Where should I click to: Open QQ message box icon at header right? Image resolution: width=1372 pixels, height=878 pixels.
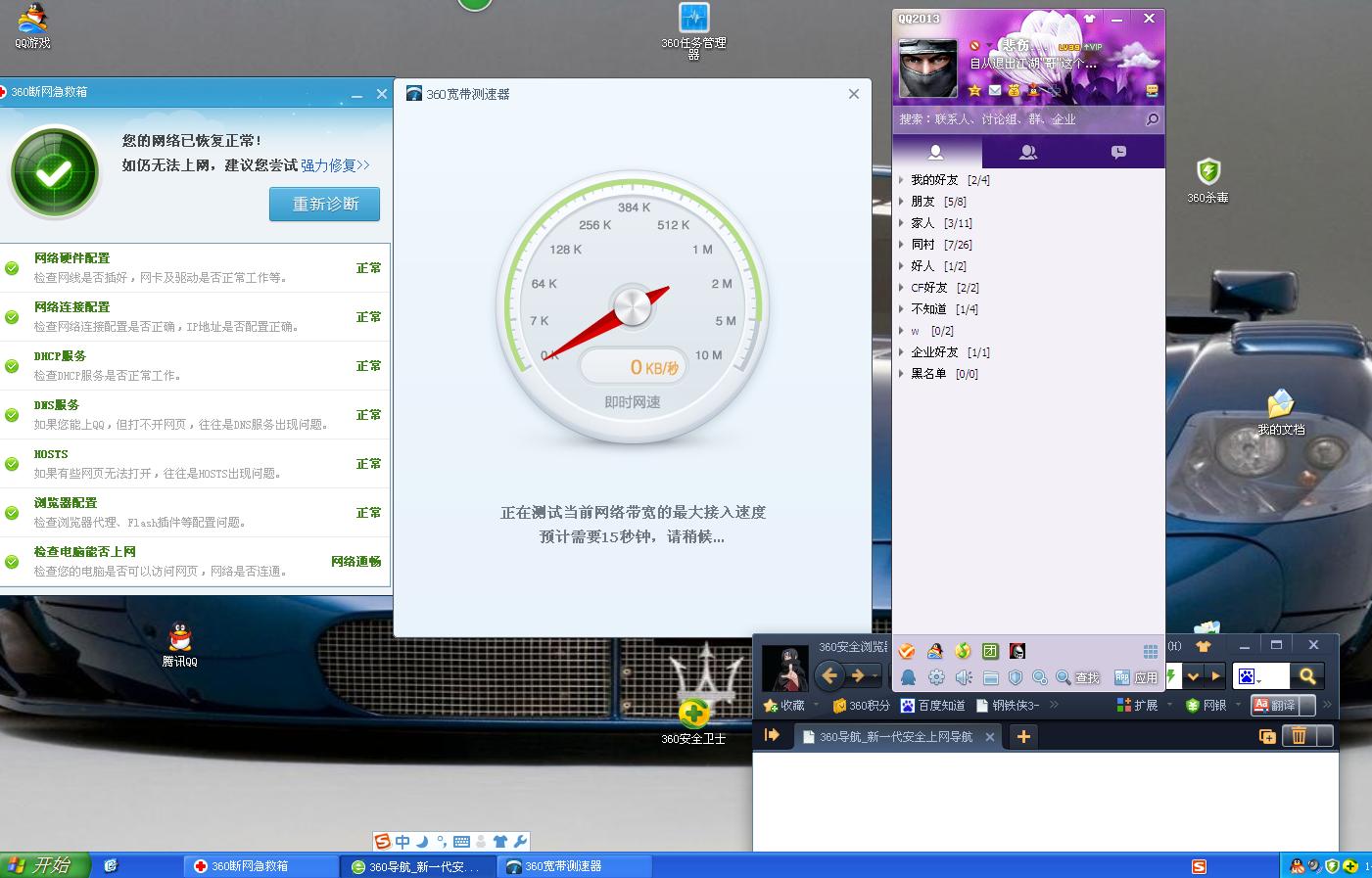tap(1152, 90)
